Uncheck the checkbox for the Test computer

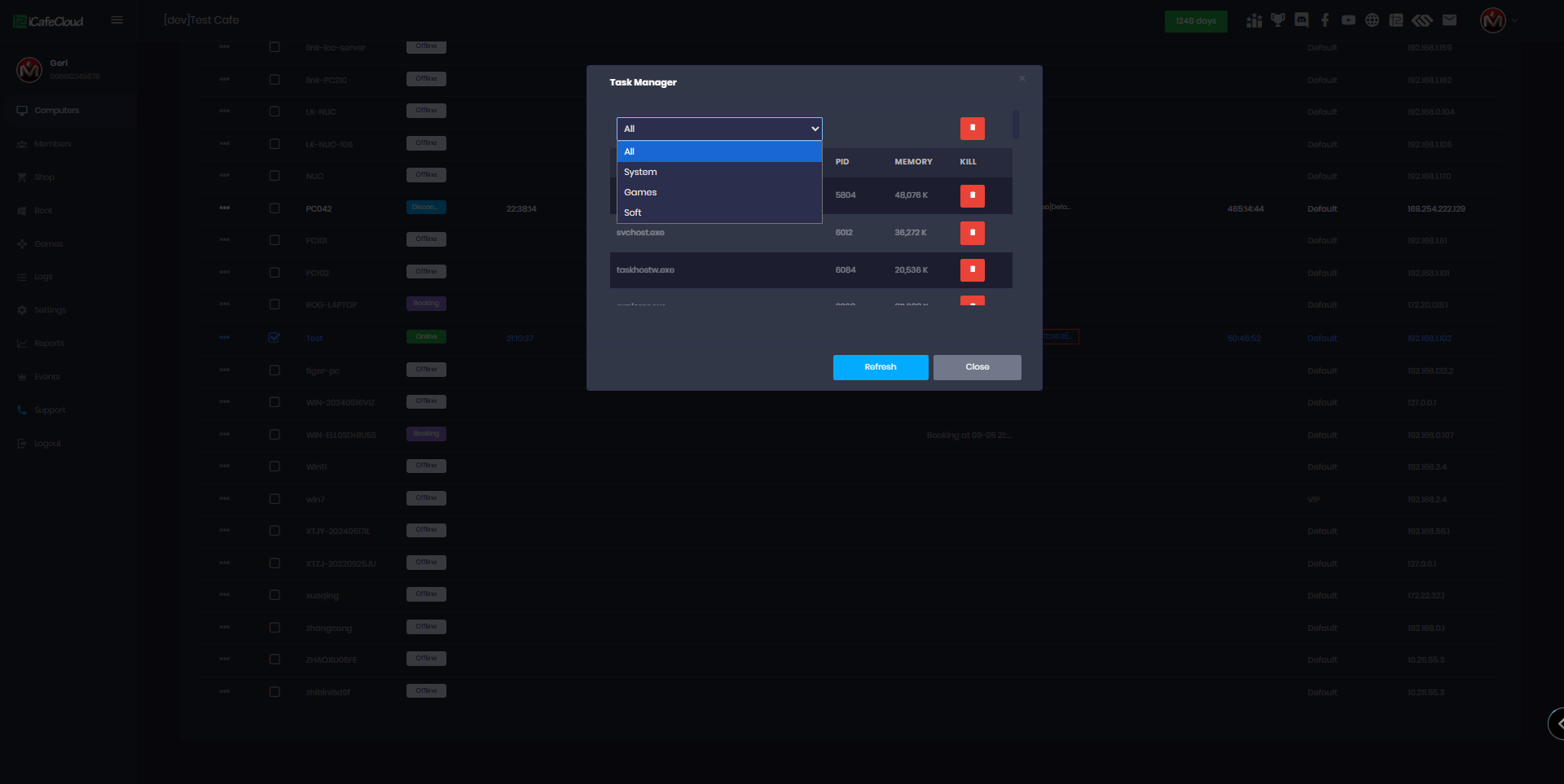(x=275, y=338)
